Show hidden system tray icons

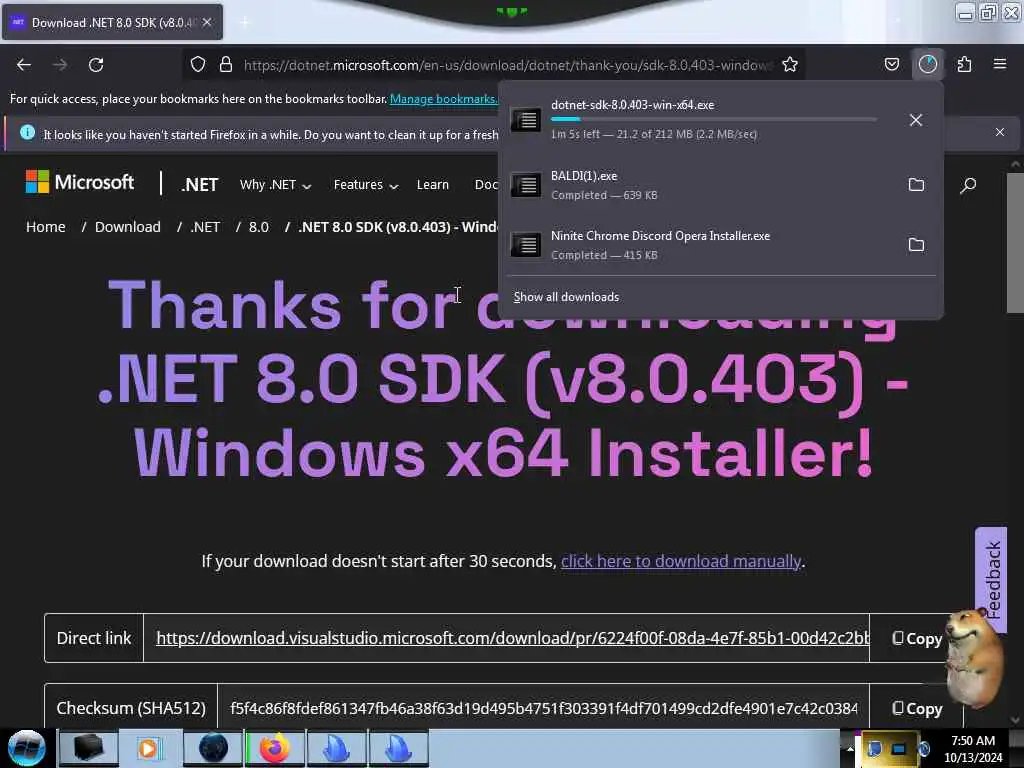click(x=850, y=748)
